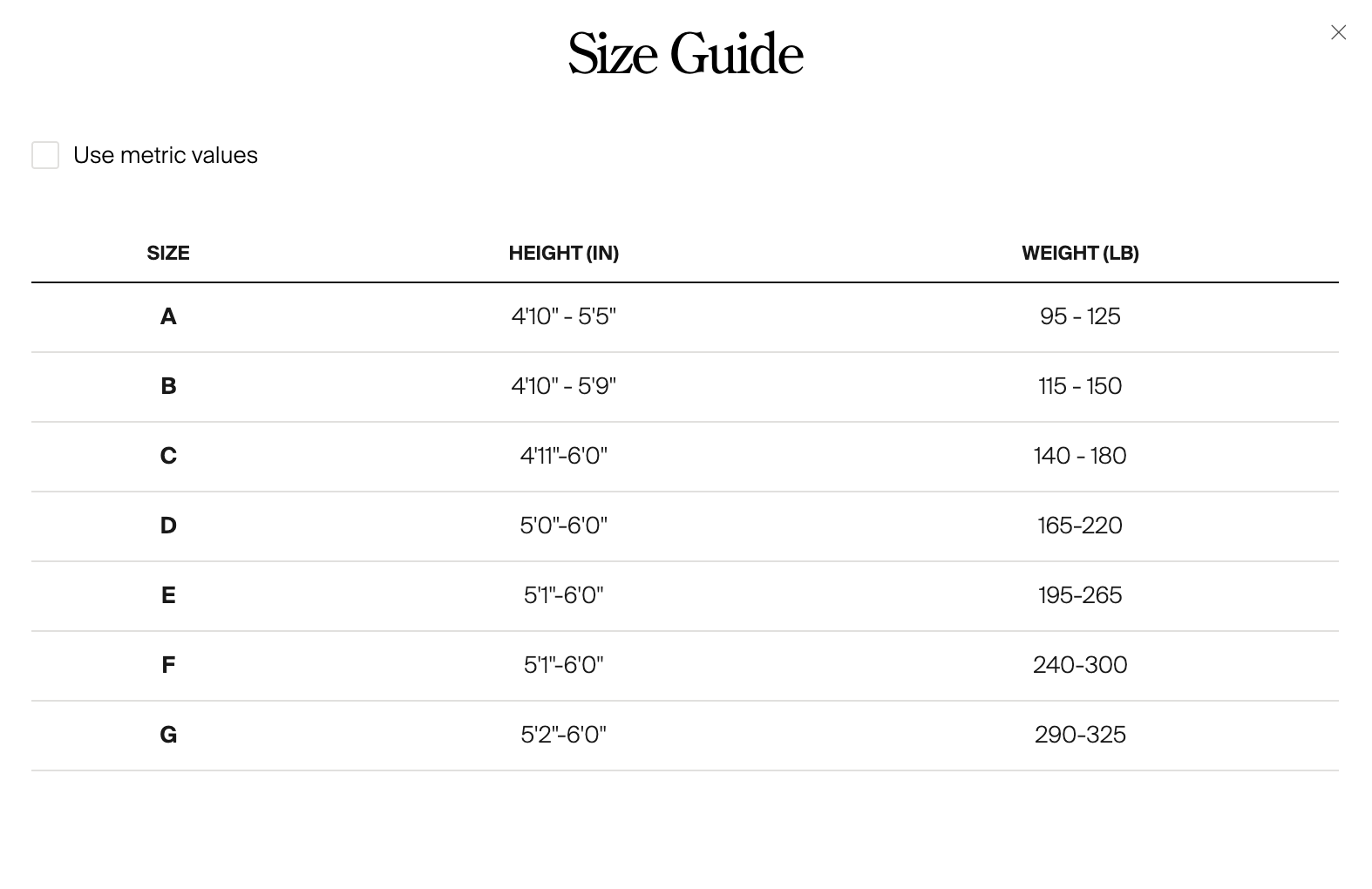Image resolution: width=1372 pixels, height=889 pixels.
Task: Select size C row label
Action: tap(168, 456)
